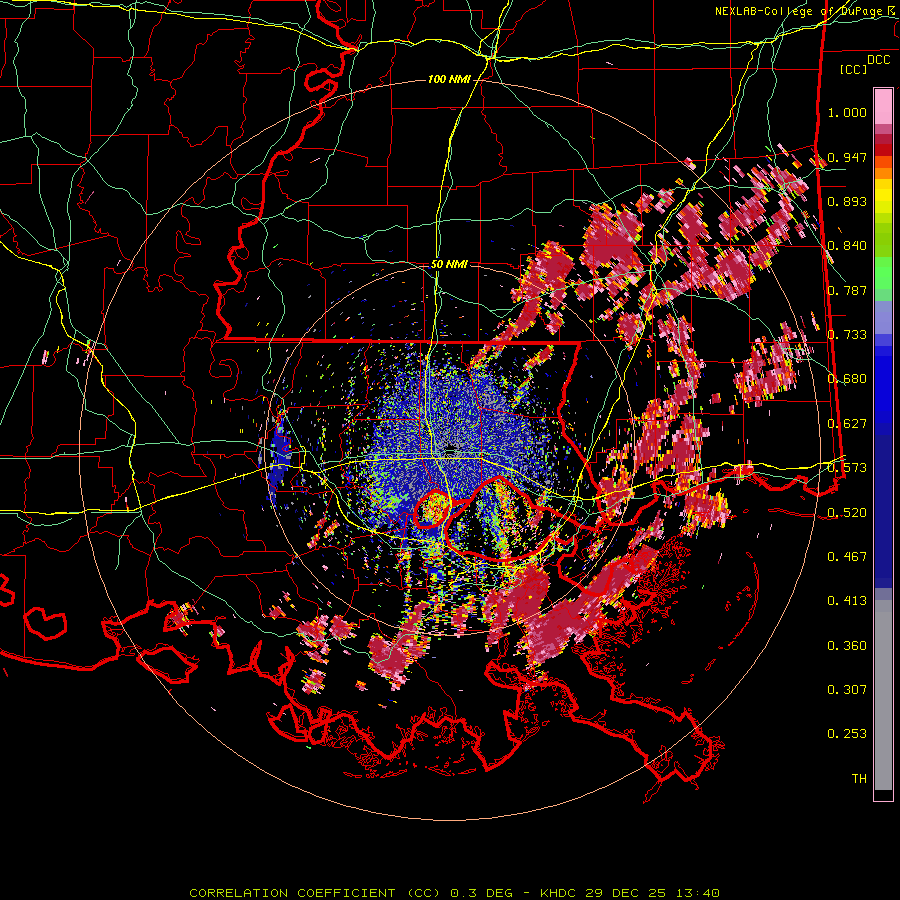The image size is (900, 900).
Task: Pick the gray low-value segment of color bar
Action: click(x=883, y=695)
